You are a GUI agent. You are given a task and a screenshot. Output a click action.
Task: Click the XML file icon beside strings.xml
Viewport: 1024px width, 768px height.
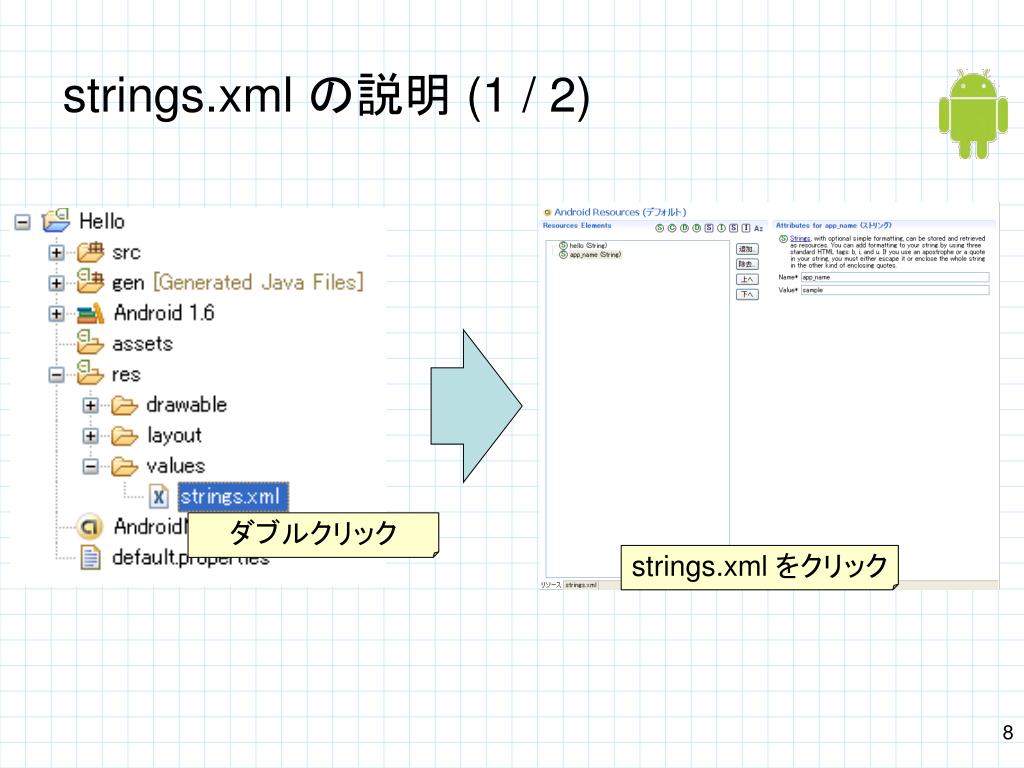tap(159, 496)
